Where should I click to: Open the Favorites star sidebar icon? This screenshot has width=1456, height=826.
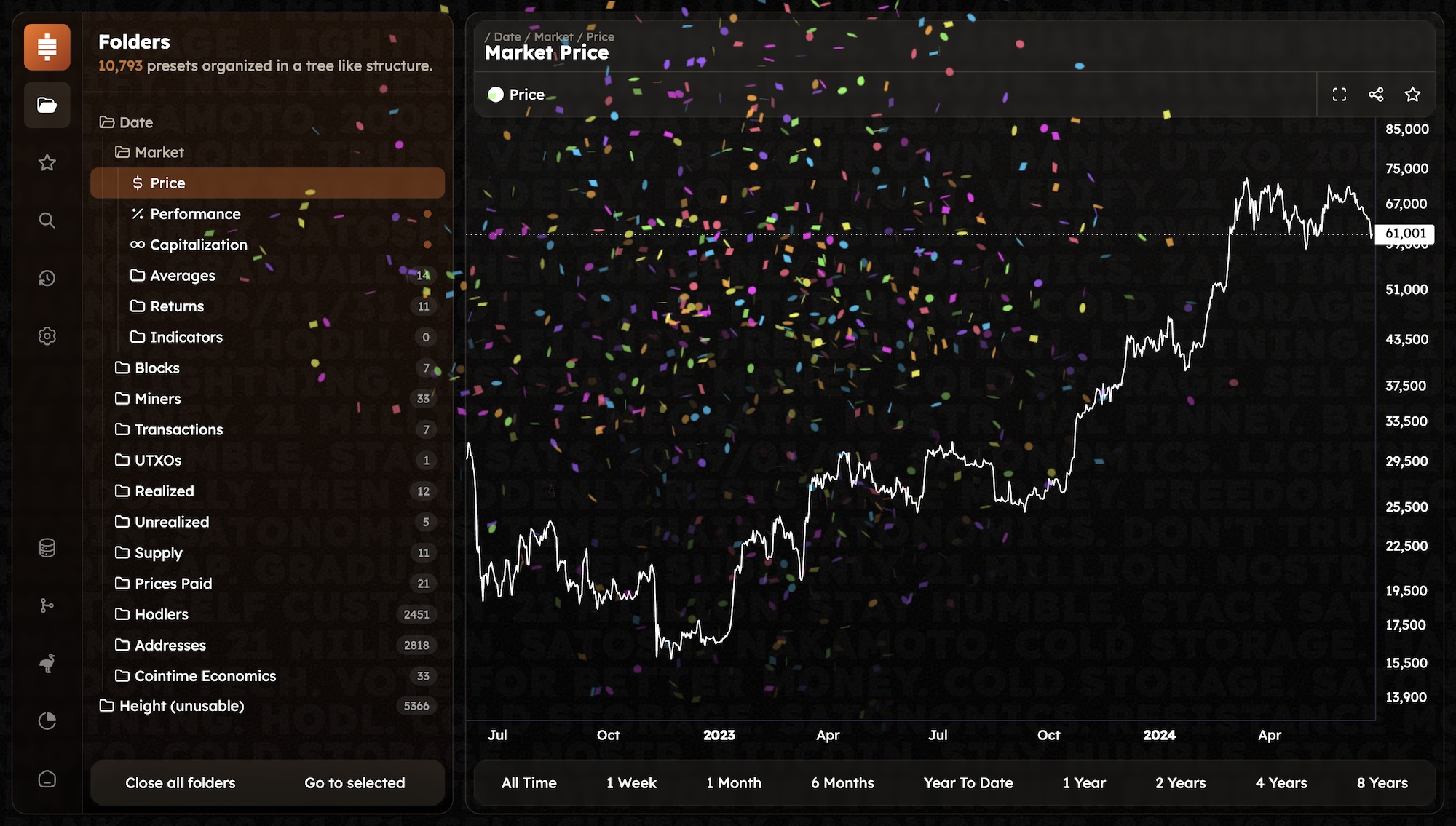click(x=47, y=162)
